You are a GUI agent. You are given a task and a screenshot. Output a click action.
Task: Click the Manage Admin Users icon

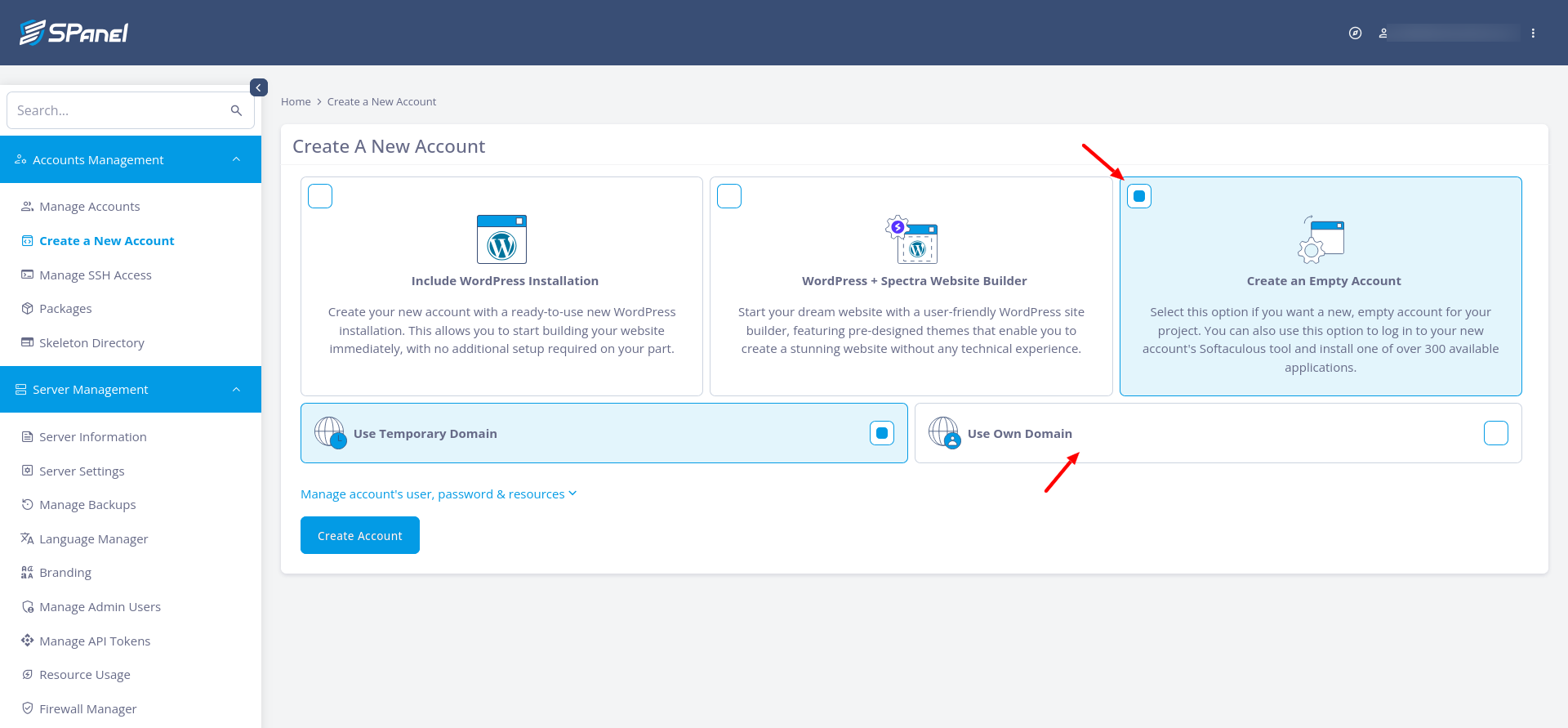click(27, 606)
